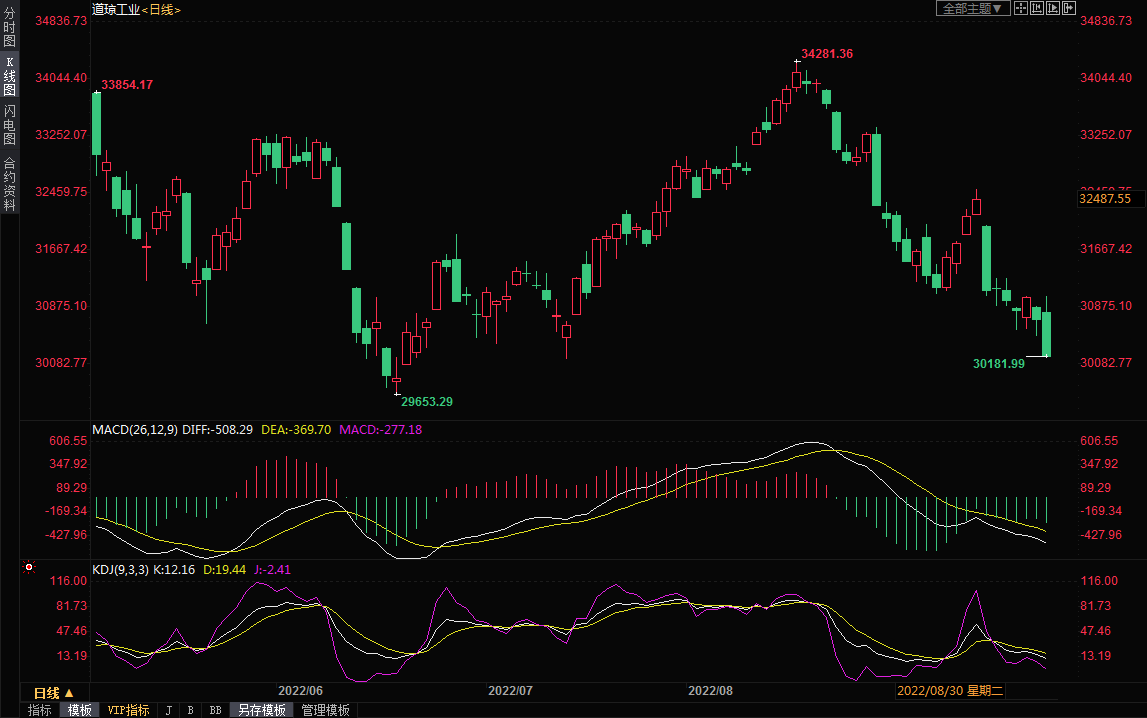Select the 模板 bottom tab
This screenshot has width=1147, height=718.
[79, 710]
